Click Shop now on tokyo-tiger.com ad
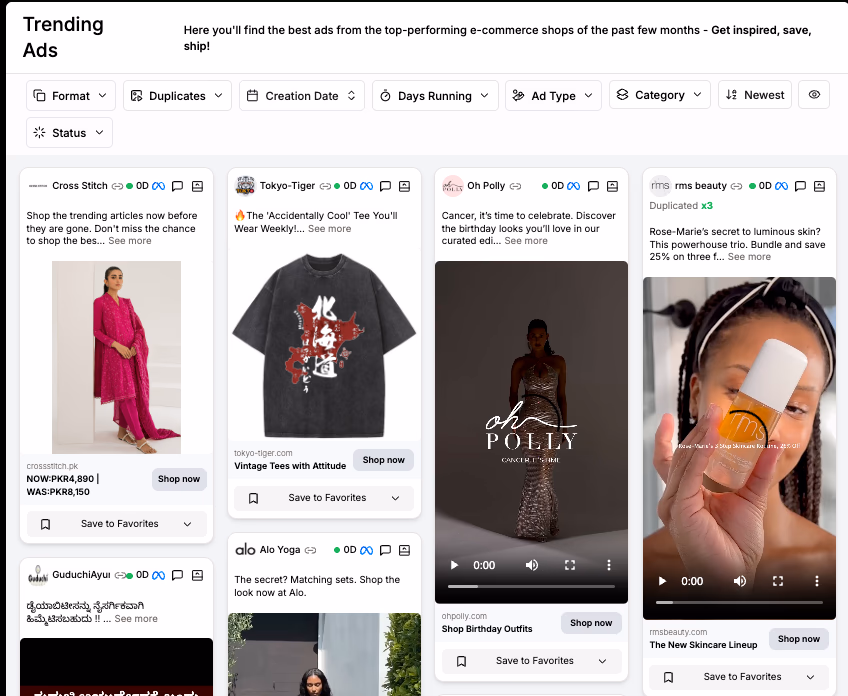The height and width of the screenshot is (696, 848). [x=383, y=460]
